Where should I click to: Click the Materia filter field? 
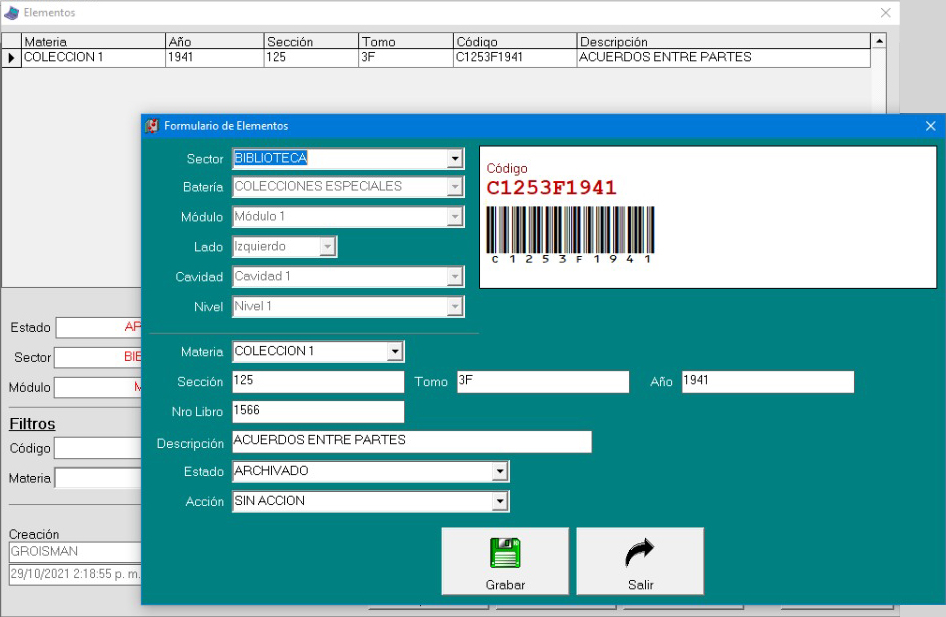pyautogui.click(x=98, y=478)
